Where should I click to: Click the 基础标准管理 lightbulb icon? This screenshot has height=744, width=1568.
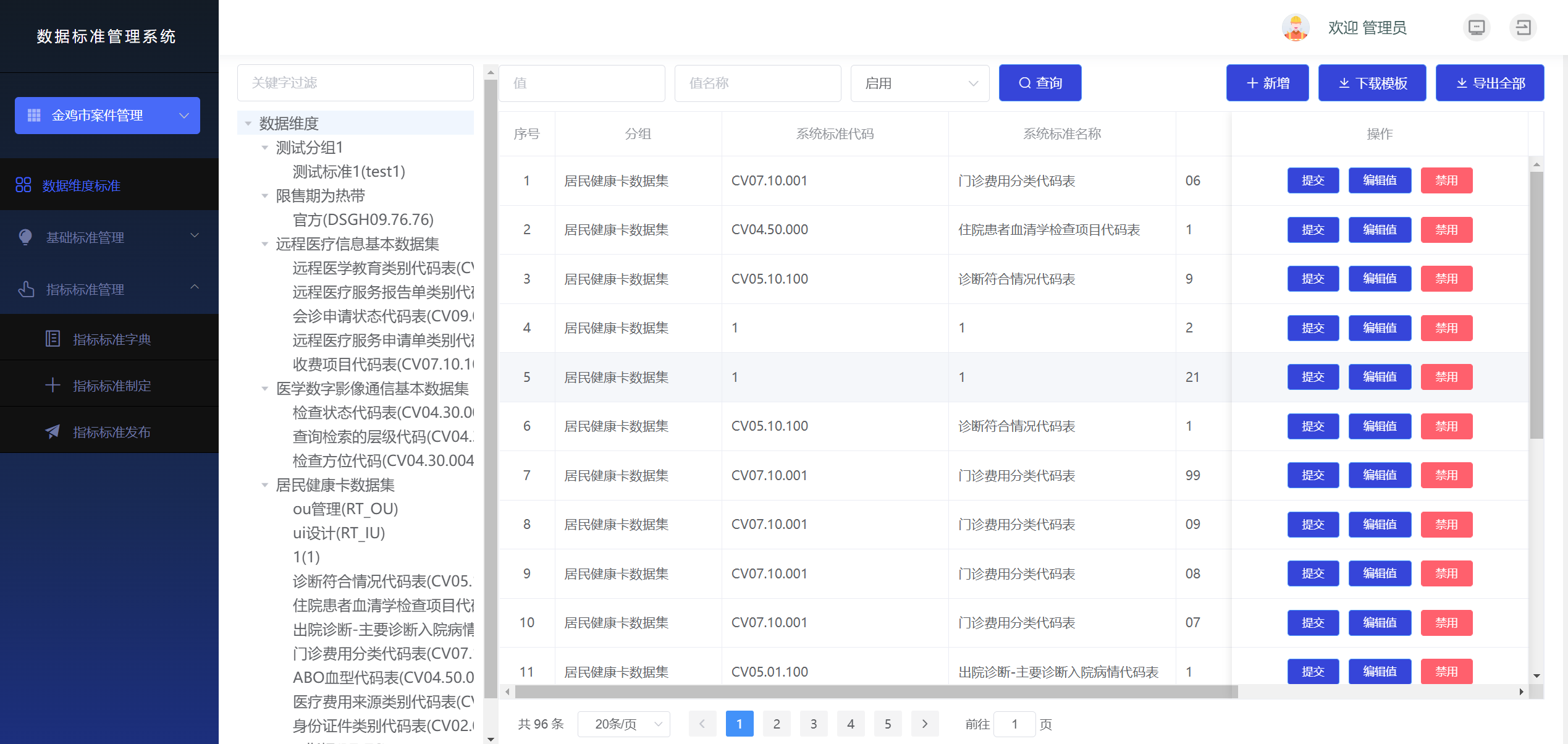[x=25, y=237]
